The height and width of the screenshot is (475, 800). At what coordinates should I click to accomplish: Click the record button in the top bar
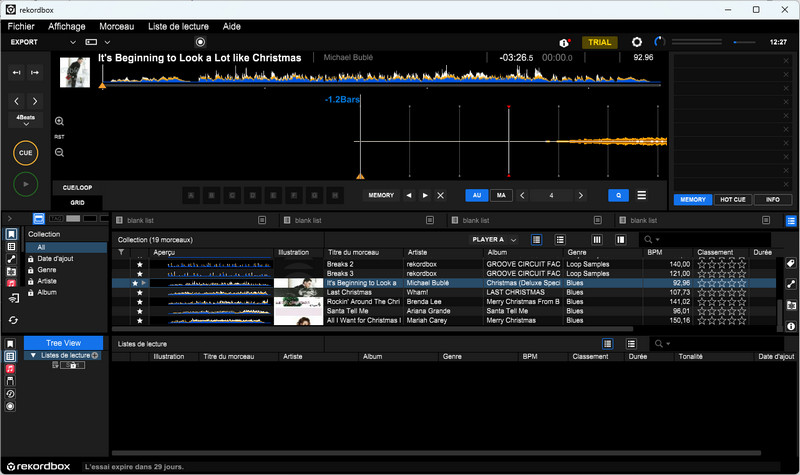(201, 42)
